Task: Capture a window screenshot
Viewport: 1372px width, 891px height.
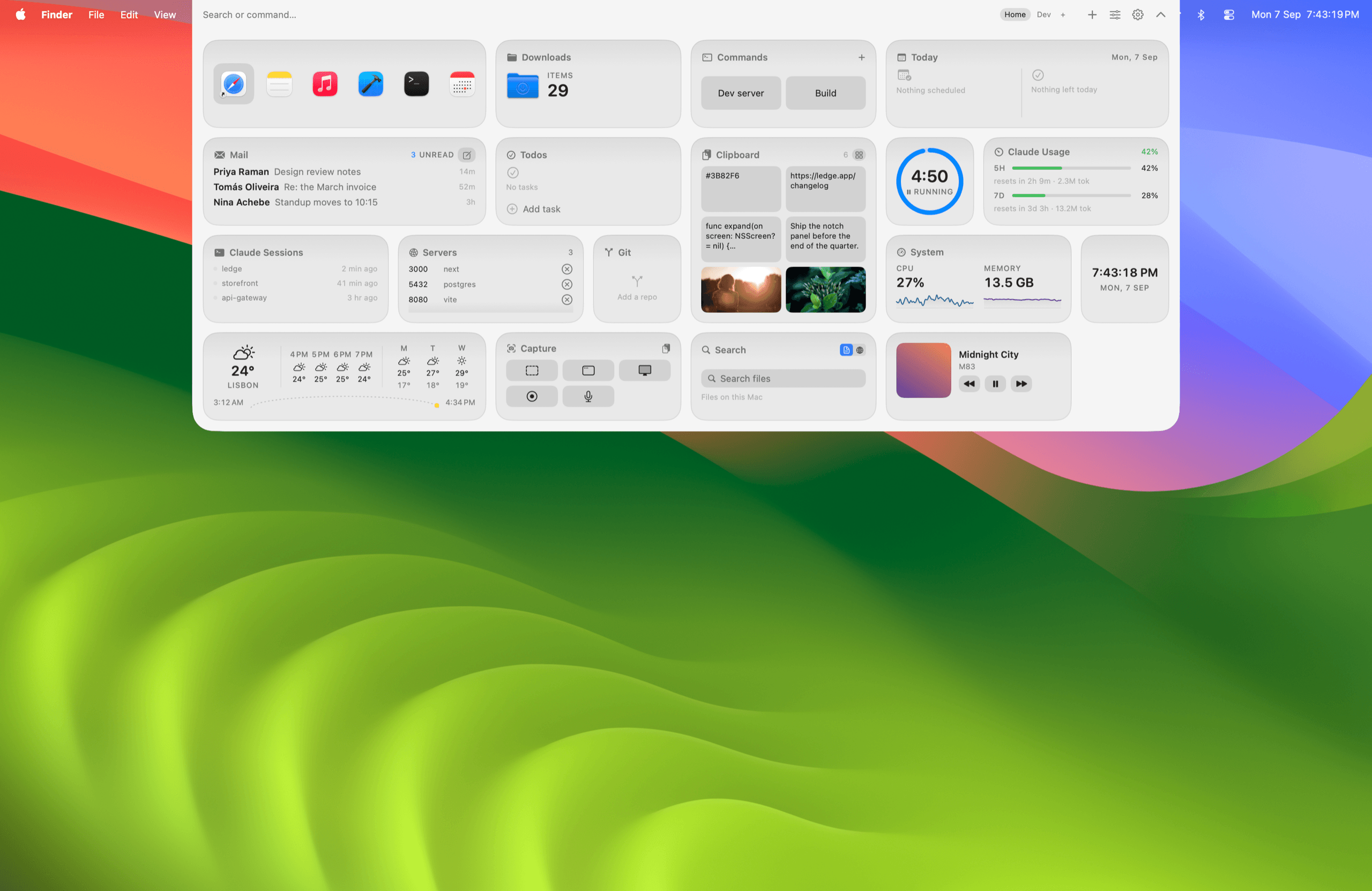Action: [x=588, y=370]
